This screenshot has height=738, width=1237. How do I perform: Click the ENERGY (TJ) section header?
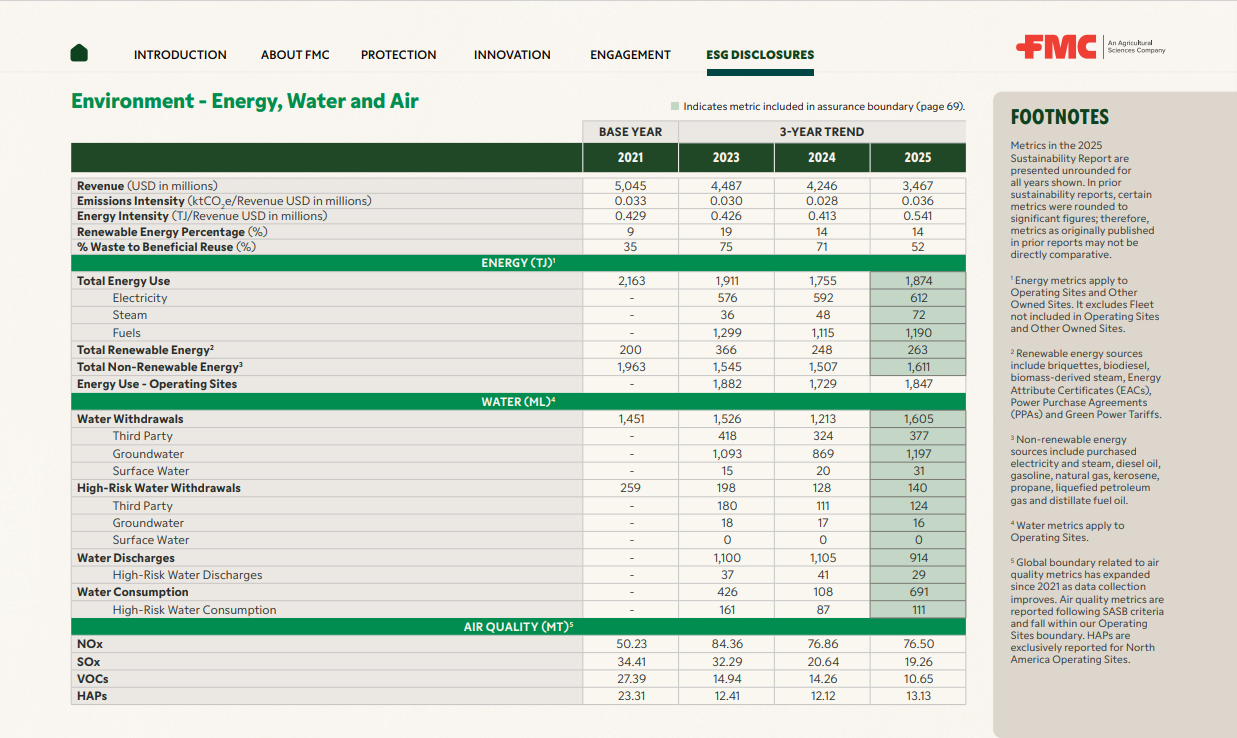518,263
